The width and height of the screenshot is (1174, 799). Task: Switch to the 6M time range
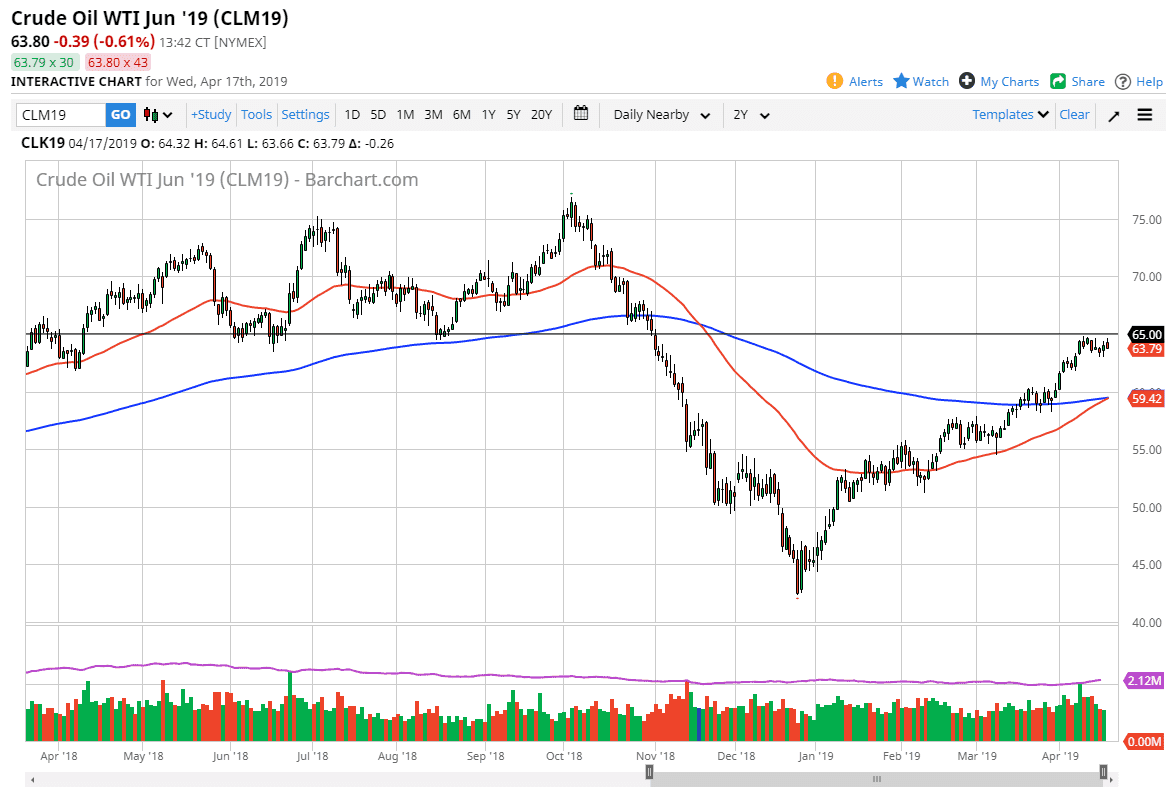(461, 115)
